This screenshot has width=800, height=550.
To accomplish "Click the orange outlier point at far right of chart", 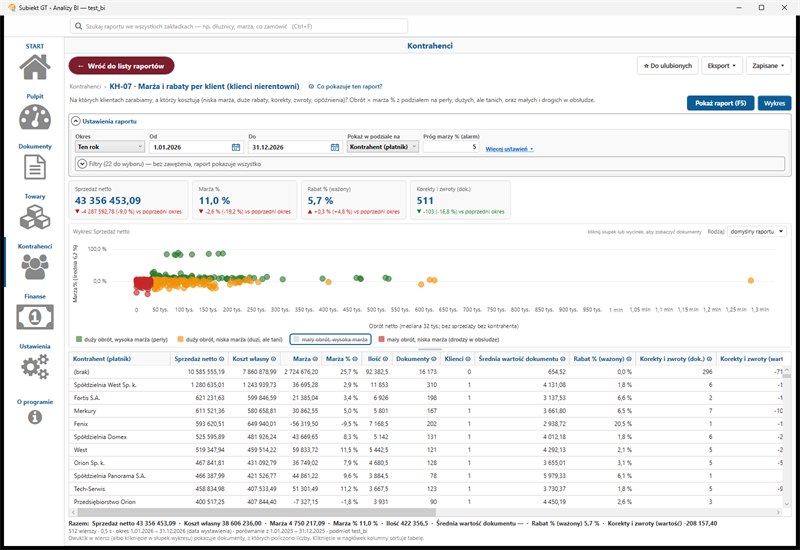I will (x=751, y=280).
